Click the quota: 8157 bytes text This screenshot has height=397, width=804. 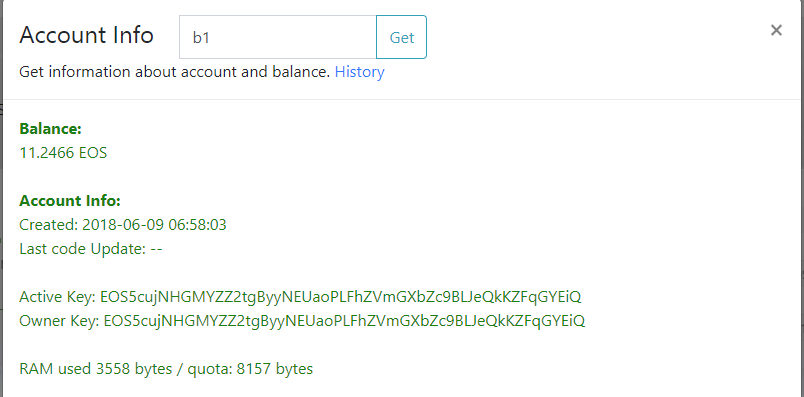pyautogui.click(x=250, y=369)
